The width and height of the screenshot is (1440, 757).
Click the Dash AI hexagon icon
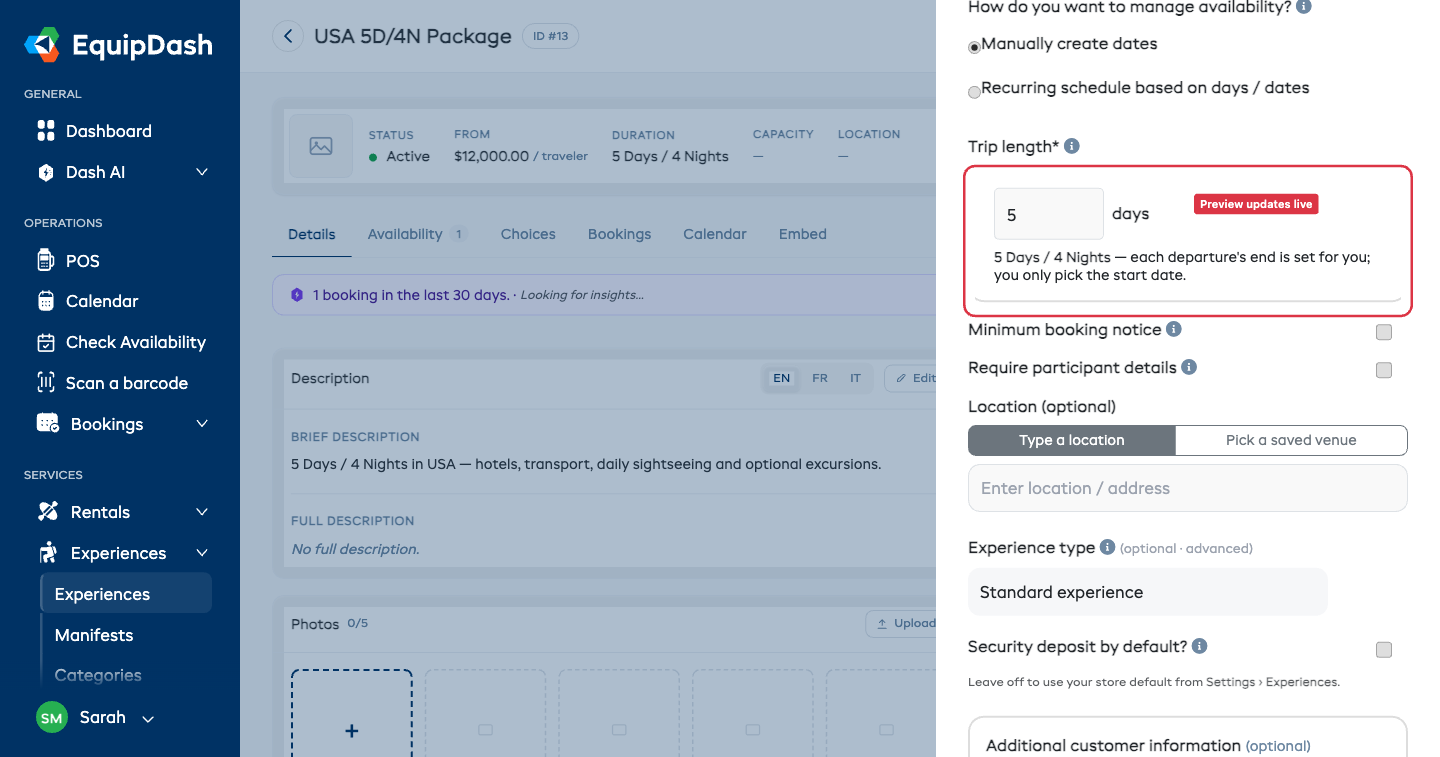46,172
